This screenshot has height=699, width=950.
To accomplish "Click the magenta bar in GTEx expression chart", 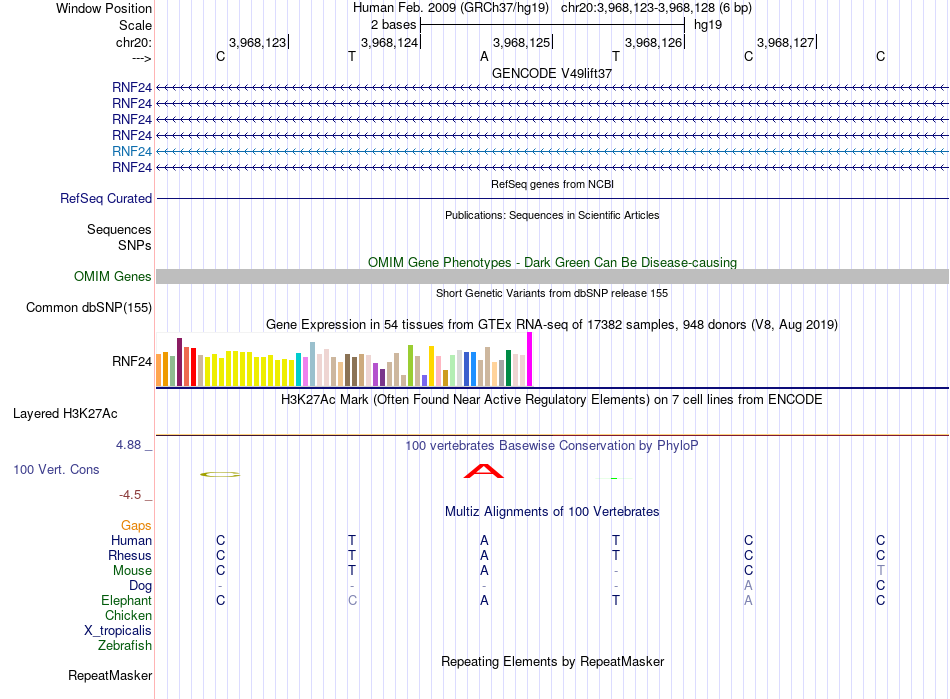I will coord(530,359).
